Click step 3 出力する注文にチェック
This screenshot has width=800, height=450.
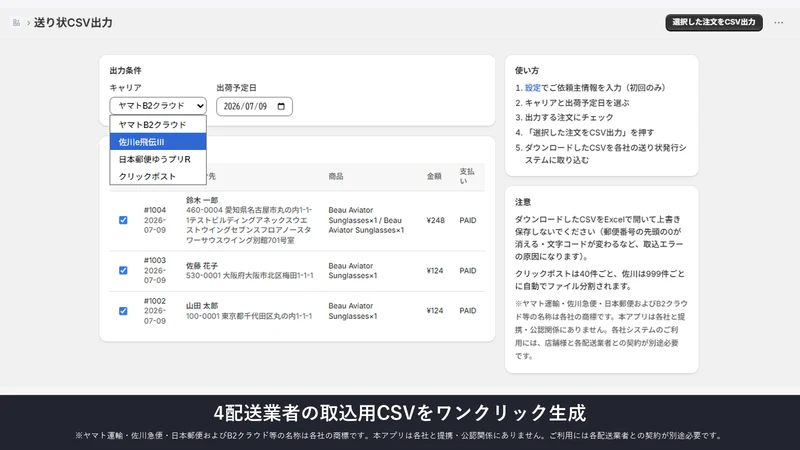tap(569, 117)
